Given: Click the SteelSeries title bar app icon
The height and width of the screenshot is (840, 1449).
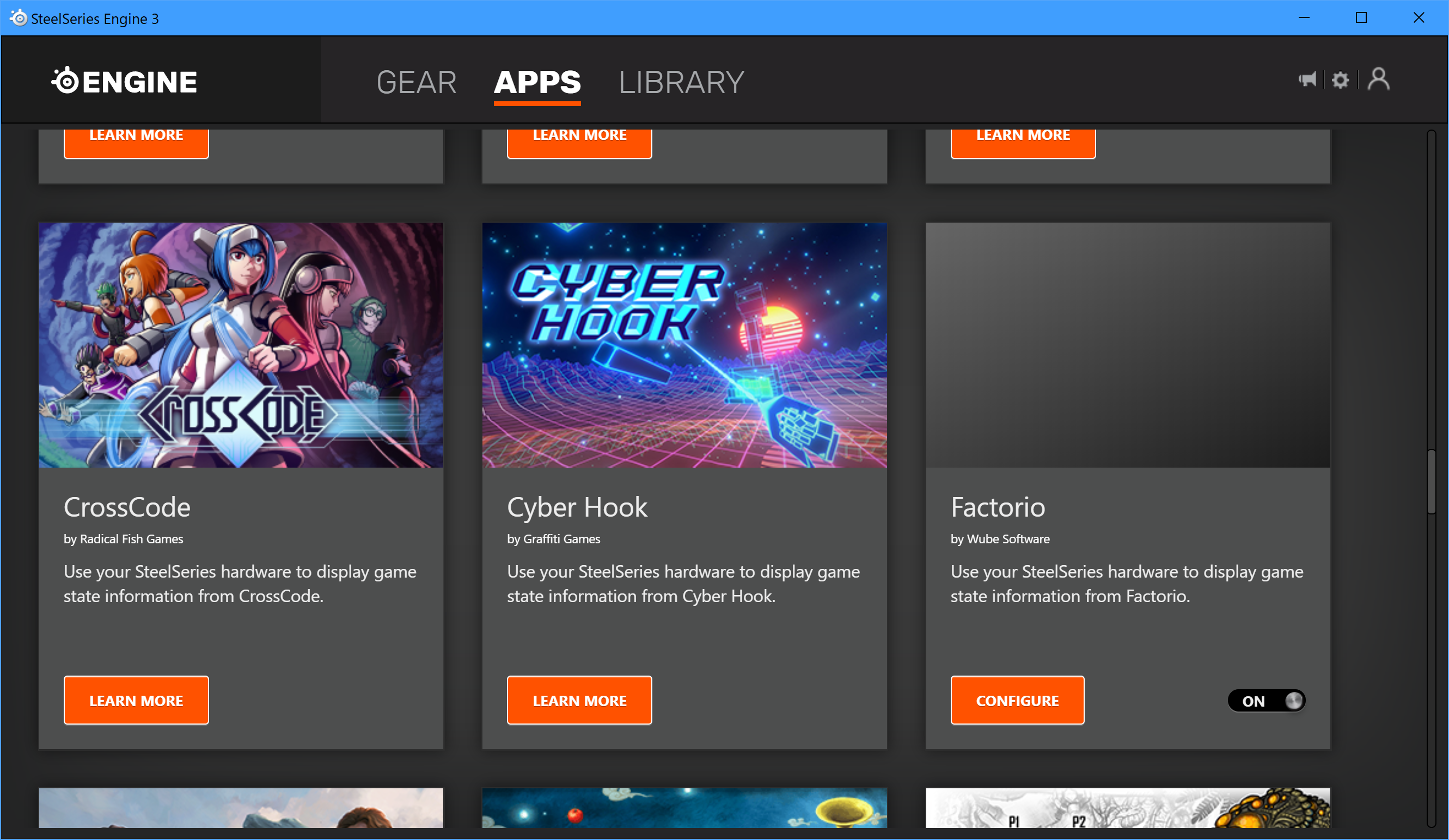Looking at the screenshot, I should (19, 18).
